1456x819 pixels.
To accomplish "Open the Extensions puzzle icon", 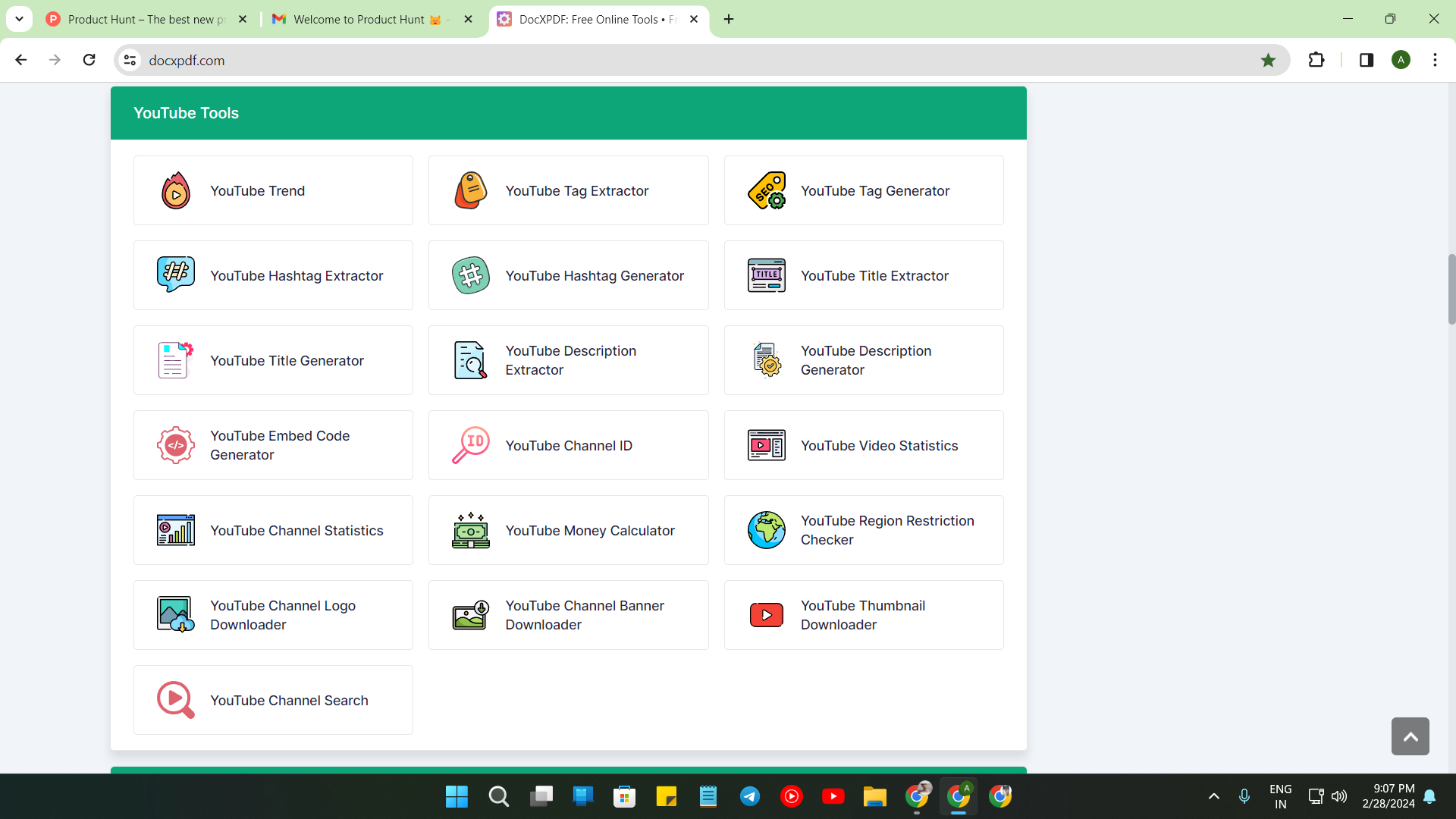I will pos(1316,60).
